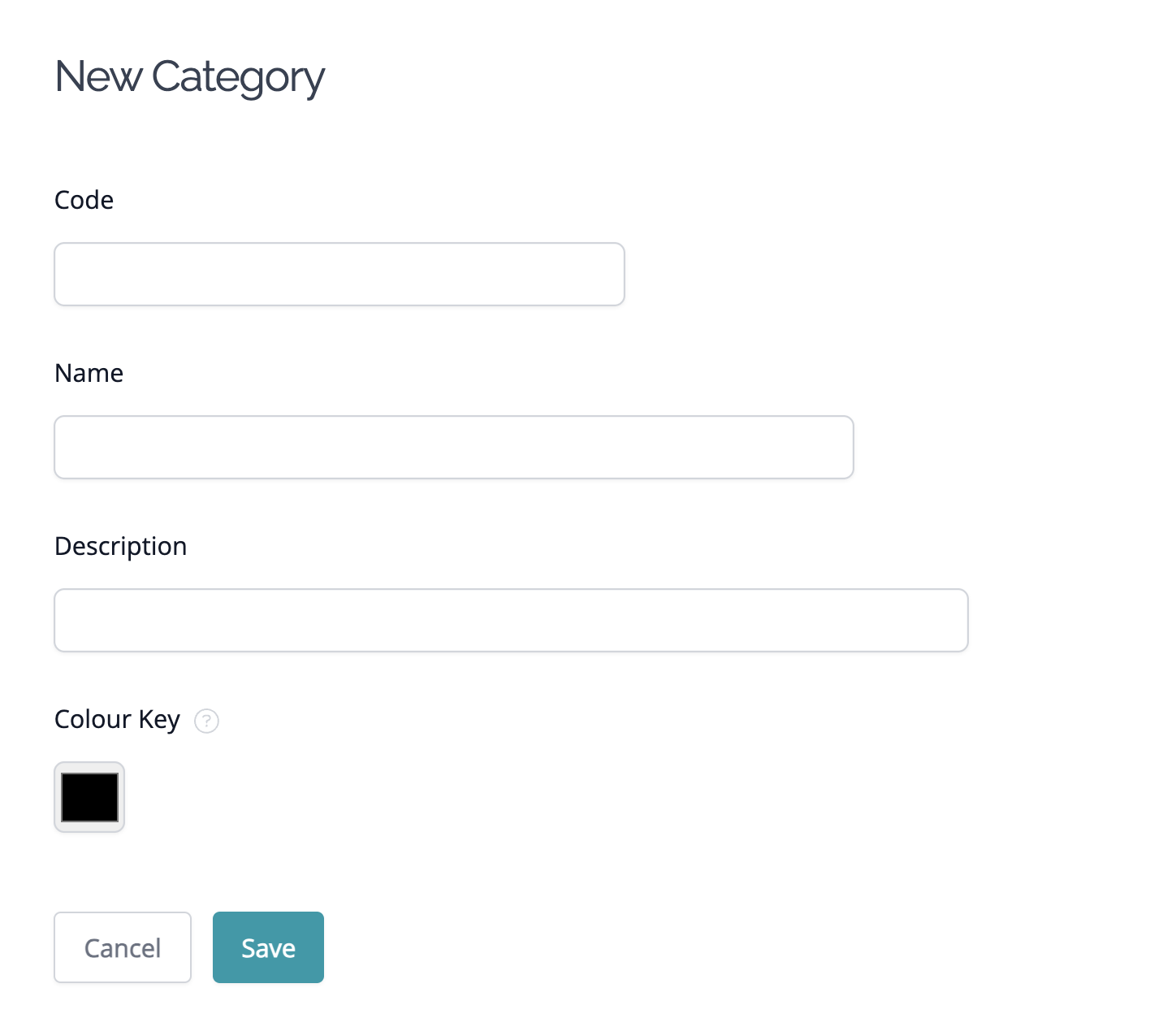Click the Colour Key label text
The height and width of the screenshot is (1027, 1176).
117,720
